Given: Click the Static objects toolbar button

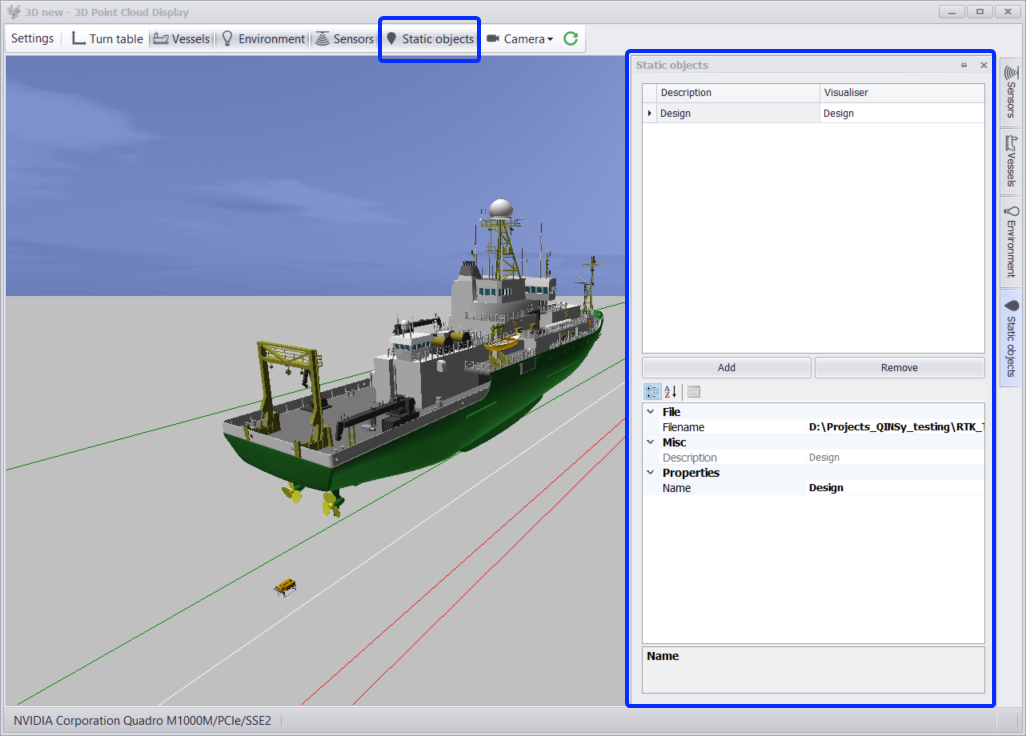Looking at the screenshot, I should (x=430, y=39).
